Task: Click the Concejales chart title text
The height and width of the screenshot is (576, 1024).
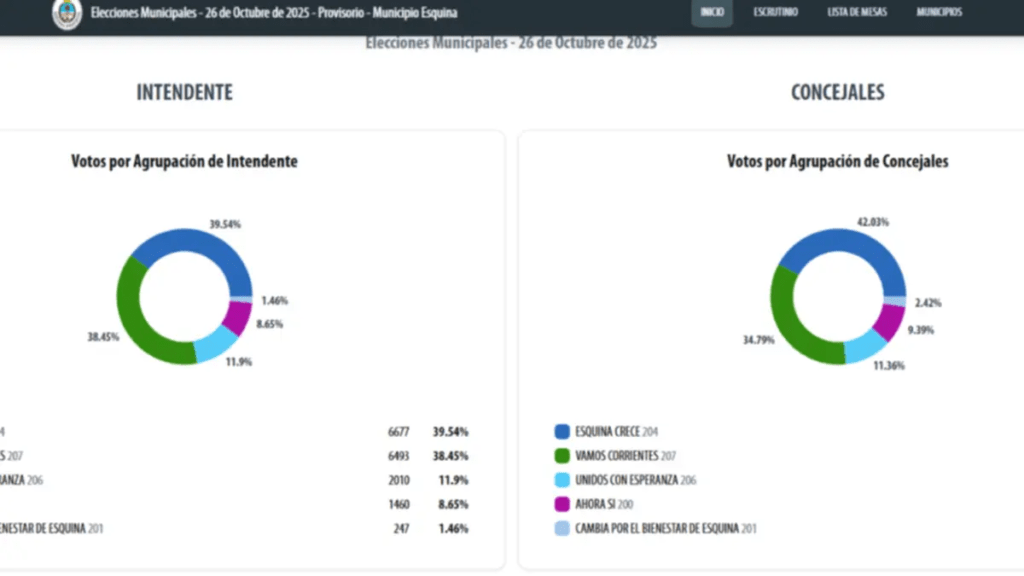Action: point(837,161)
